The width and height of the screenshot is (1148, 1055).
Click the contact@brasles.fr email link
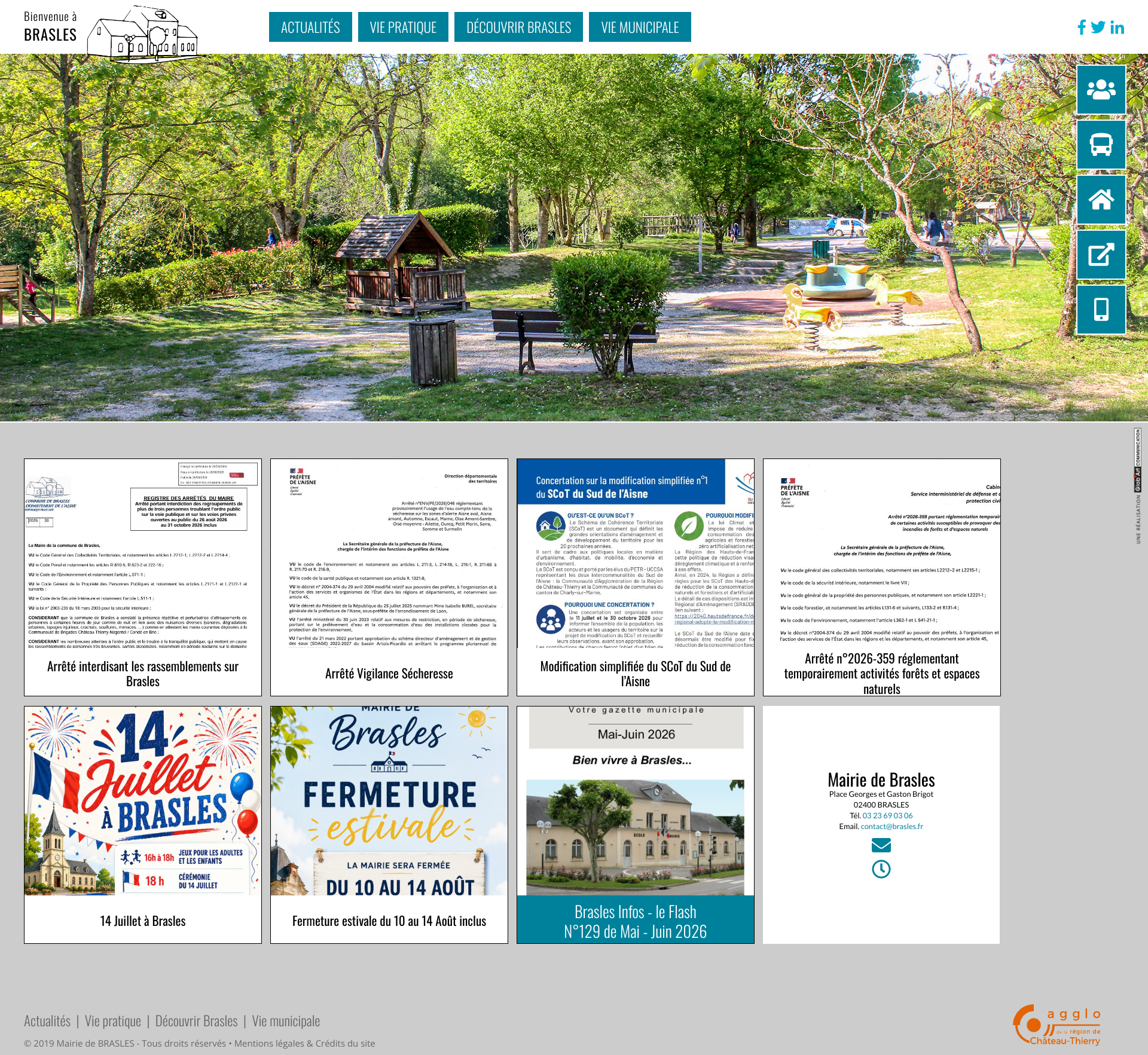click(891, 827)
